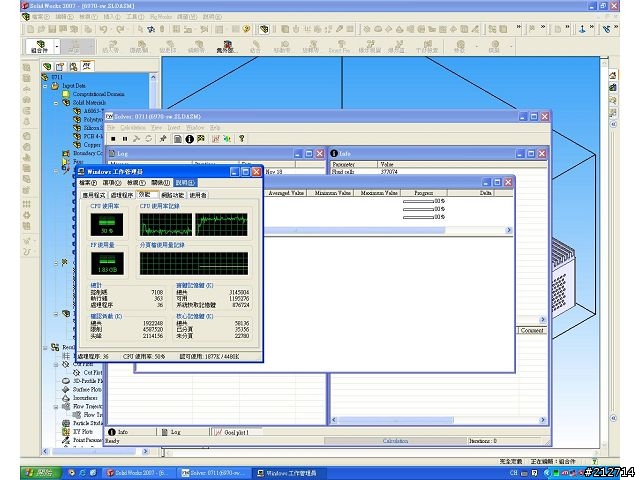Click Windows Start button
Image resolution: width=640 pixels, height=480 pixels.
point(40,473)
